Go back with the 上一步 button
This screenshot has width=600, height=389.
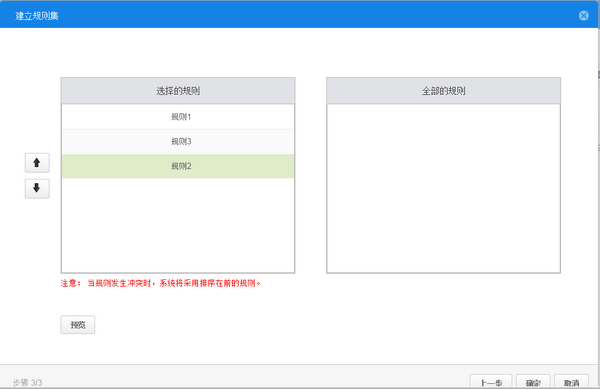pyautogui.click(x=491, y=382)
